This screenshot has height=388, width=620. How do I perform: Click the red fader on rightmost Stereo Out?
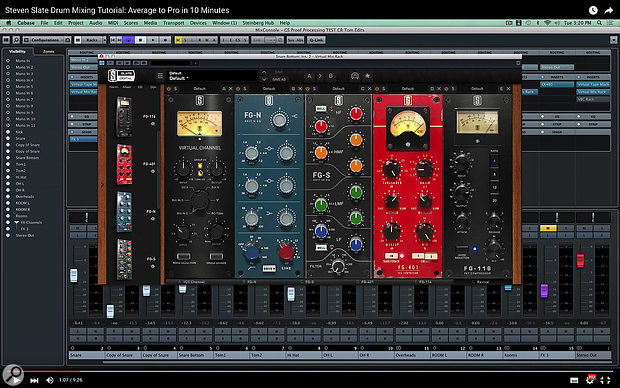coord(580,260)
